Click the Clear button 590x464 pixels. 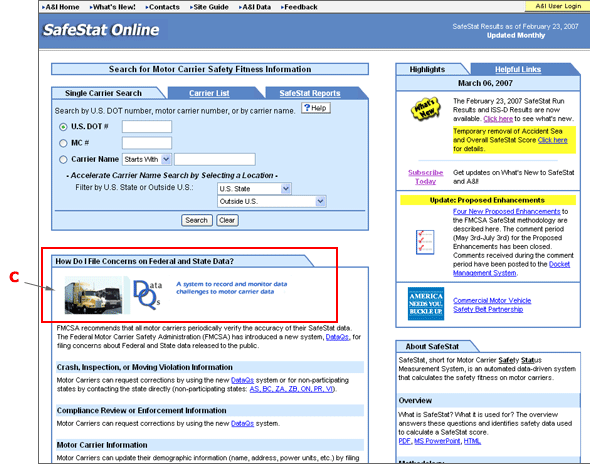pyautogui.click(x=227, y=221)
